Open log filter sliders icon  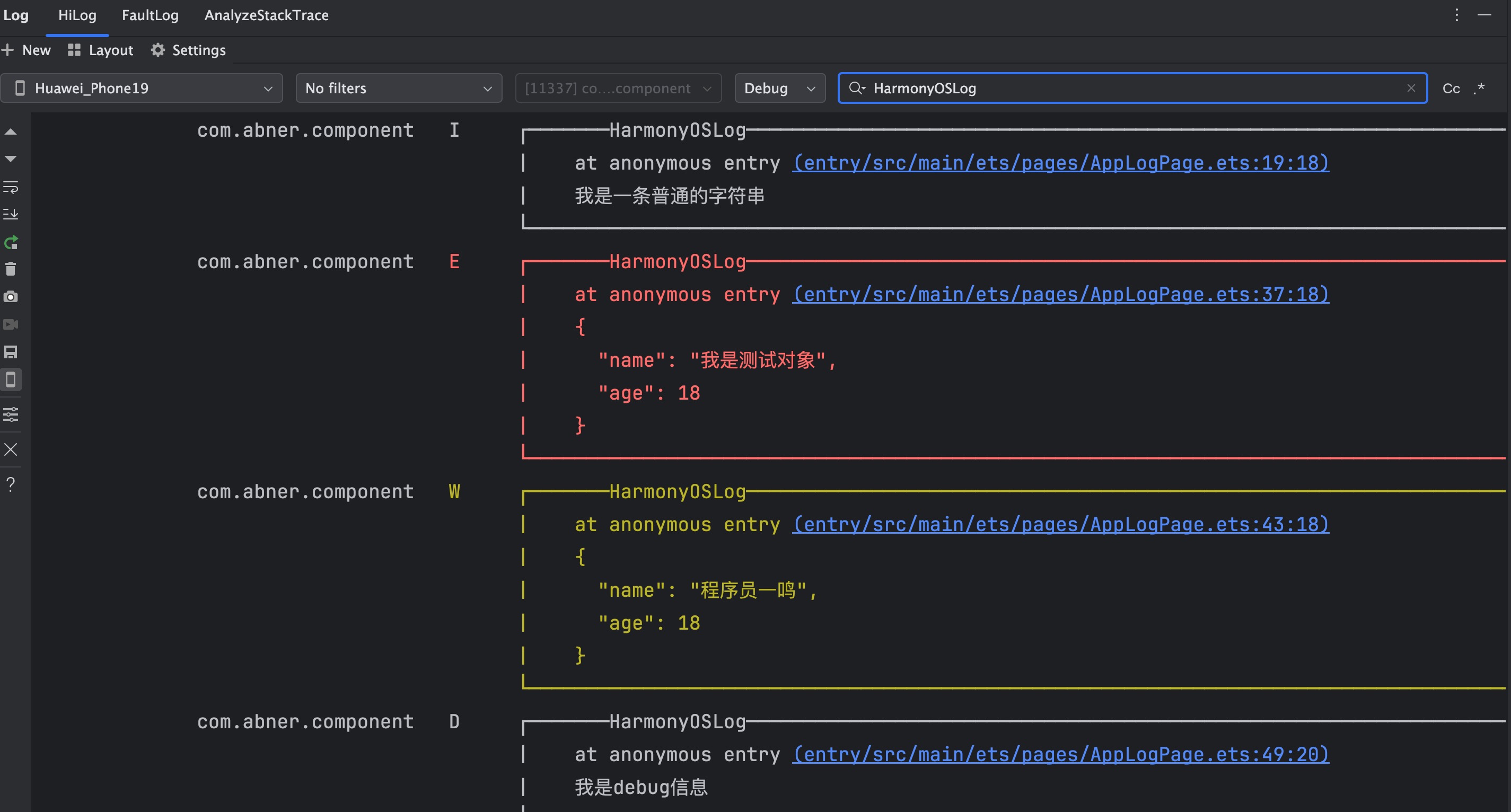(11, 414)
